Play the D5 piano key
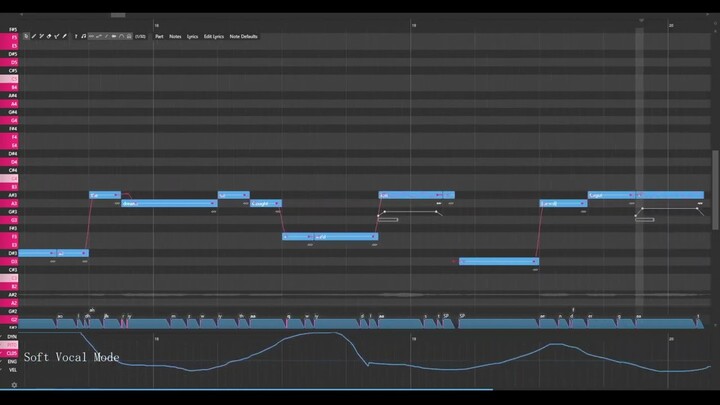The height and width of the screenshot is (405, 720). point(9,62)
